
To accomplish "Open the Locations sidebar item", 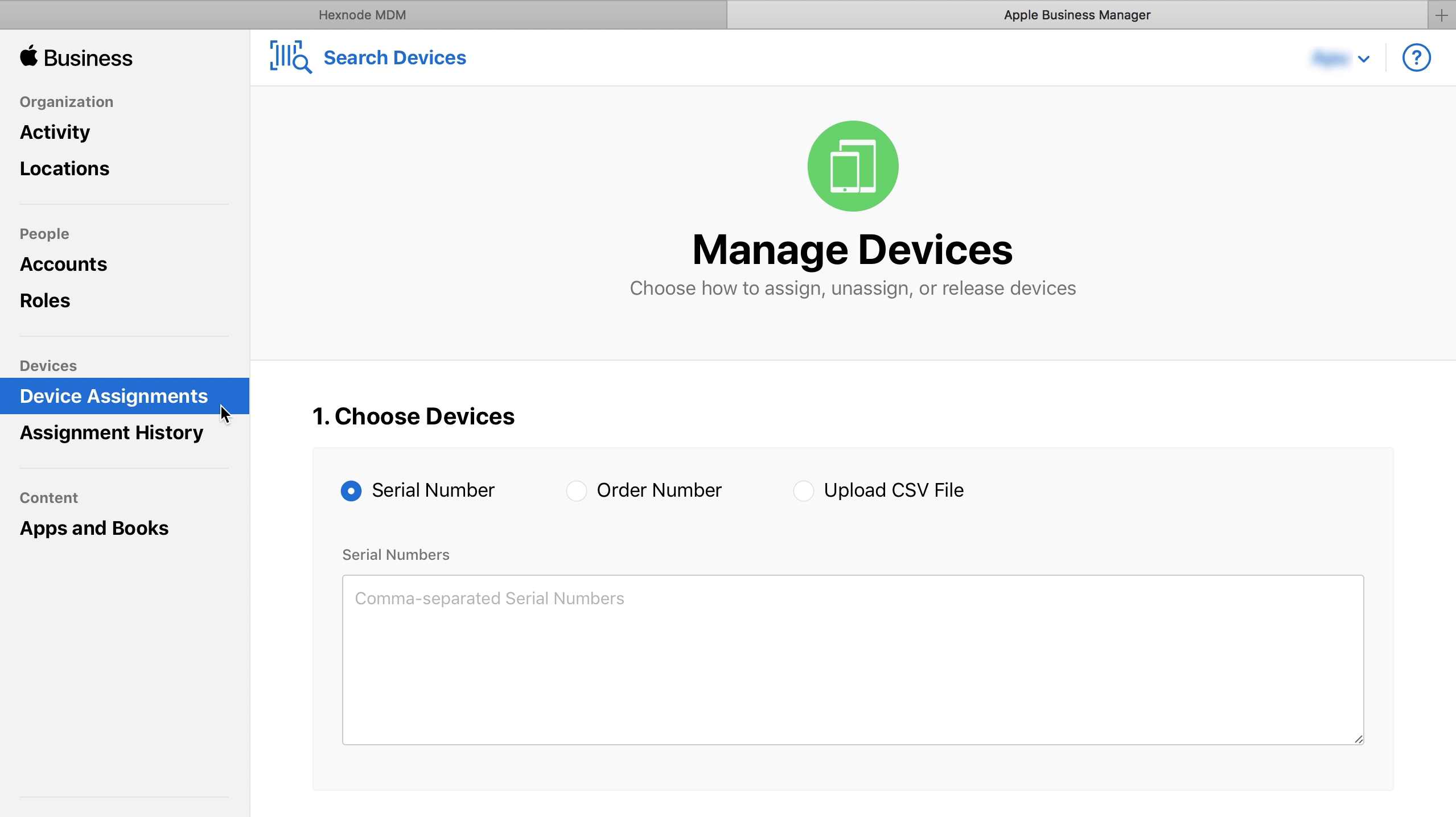I will [64, 168].
